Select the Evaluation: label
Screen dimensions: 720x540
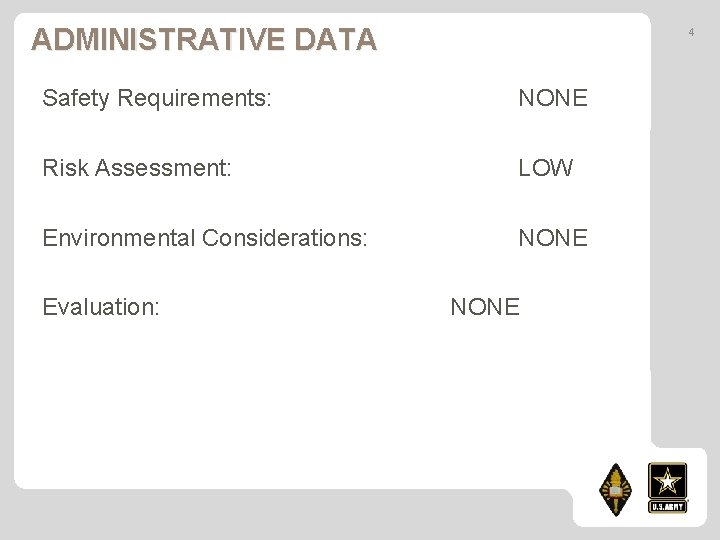point(101,307)
